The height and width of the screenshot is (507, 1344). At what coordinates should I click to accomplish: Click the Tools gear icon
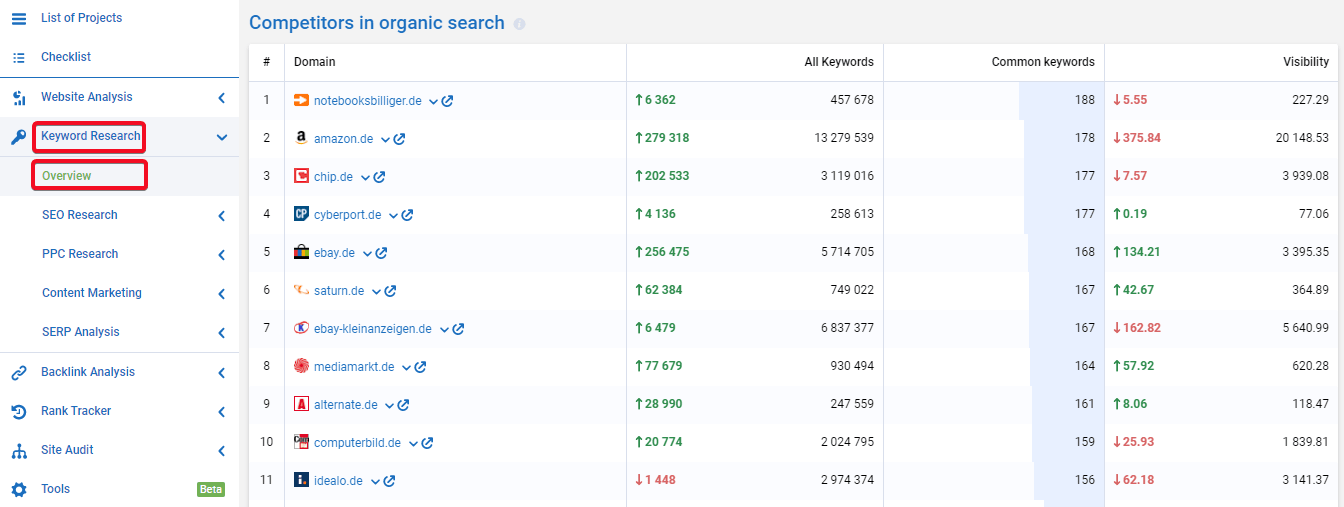[x=19, y=489]
